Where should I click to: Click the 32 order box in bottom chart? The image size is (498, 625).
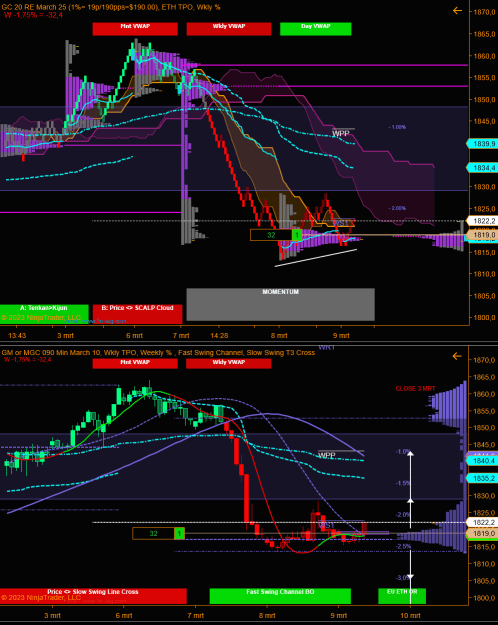tap(154, 533)
